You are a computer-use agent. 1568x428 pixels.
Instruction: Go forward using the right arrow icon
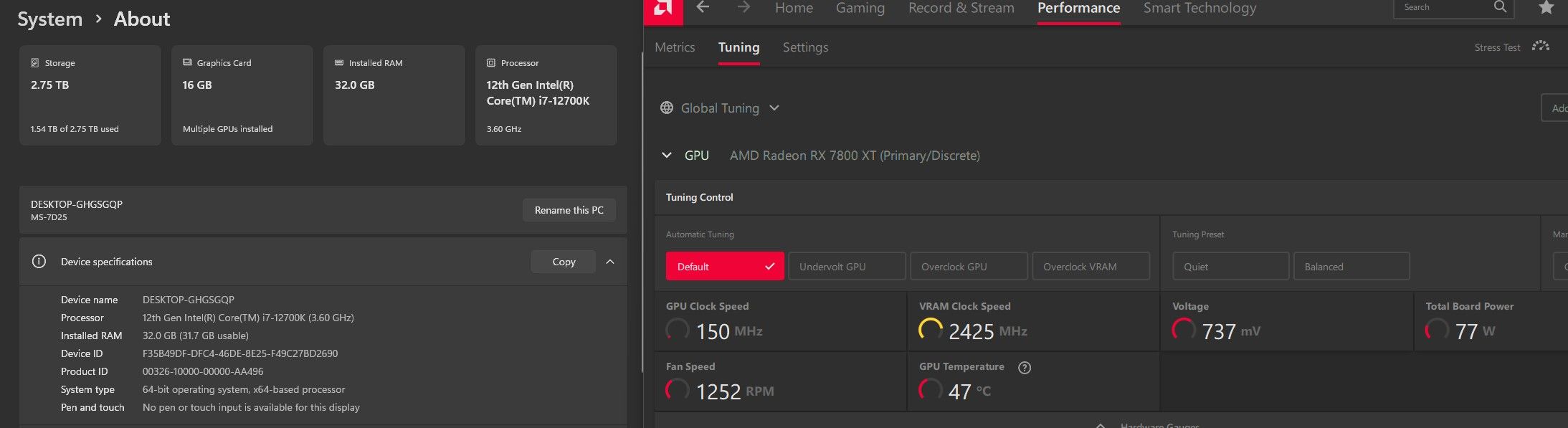(x=743, y=7)
